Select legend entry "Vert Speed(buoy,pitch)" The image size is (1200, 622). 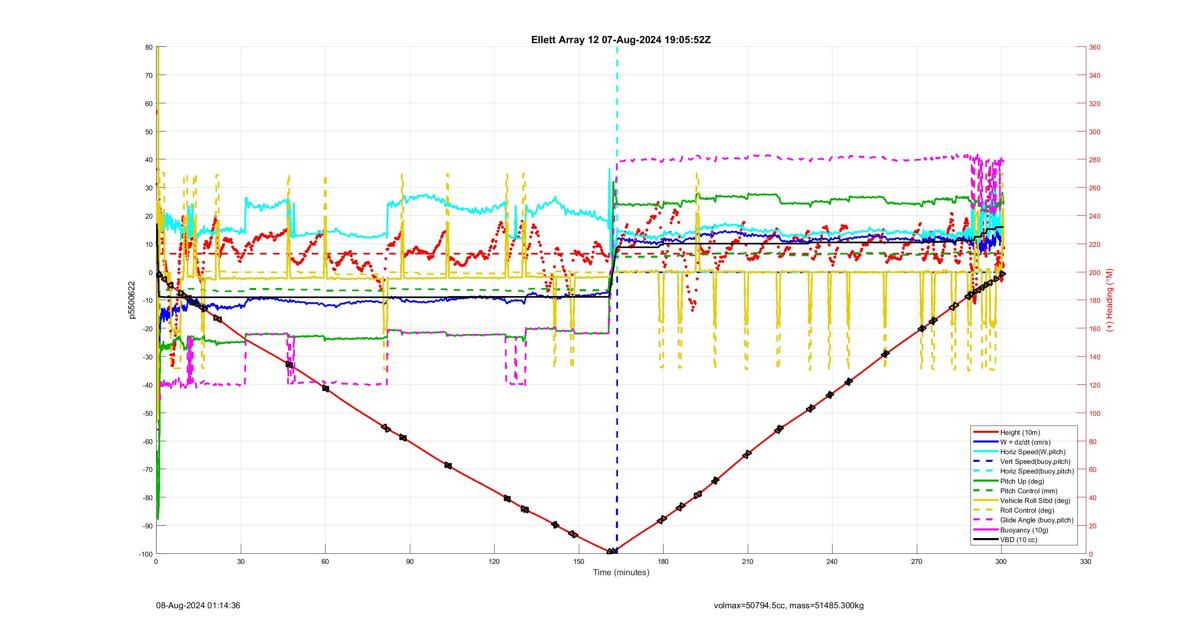click(1035, 461)
